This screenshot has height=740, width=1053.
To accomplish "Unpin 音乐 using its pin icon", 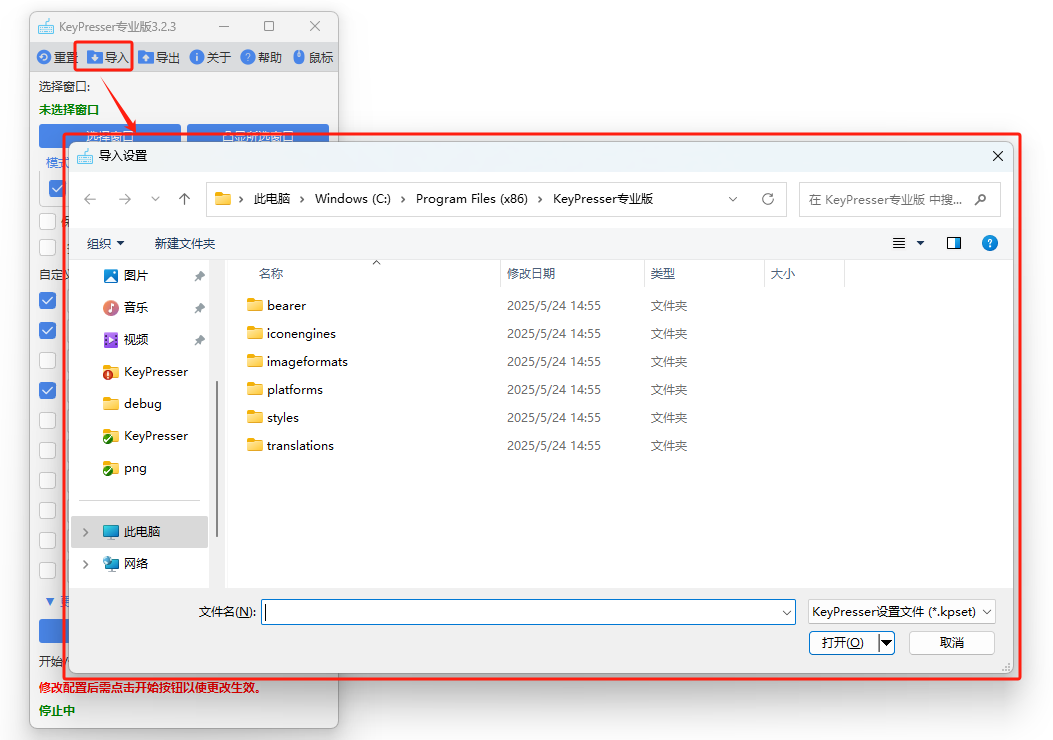I will pyautogui.click(x=199, y=308).
